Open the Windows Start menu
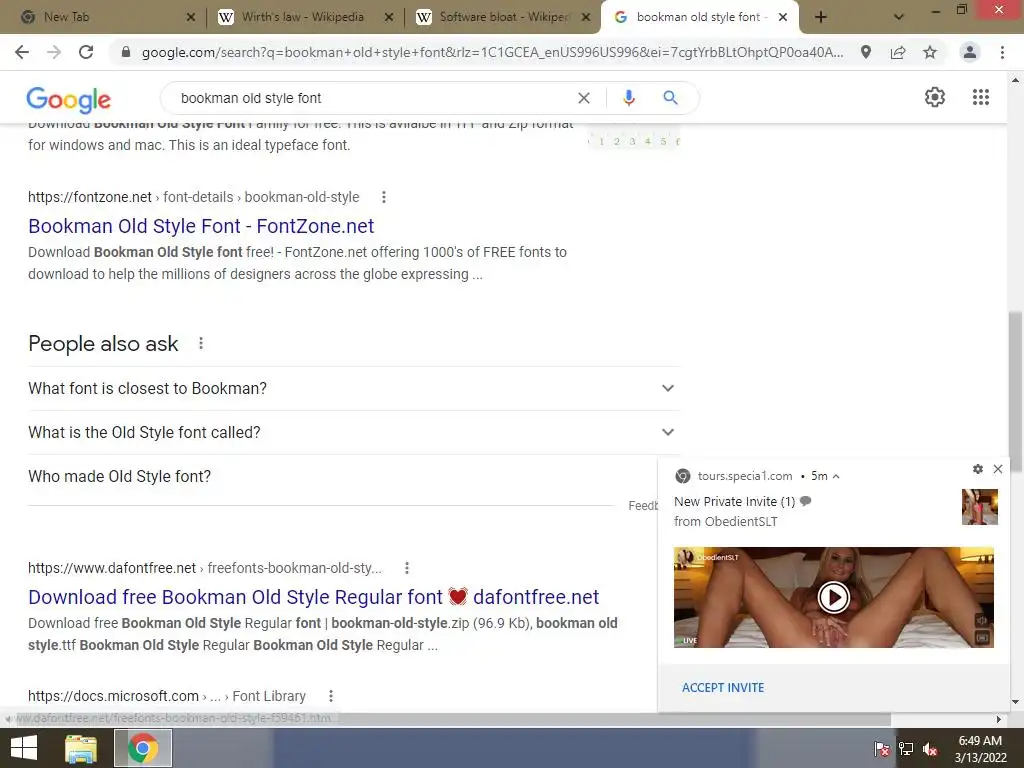 point(24,748)
